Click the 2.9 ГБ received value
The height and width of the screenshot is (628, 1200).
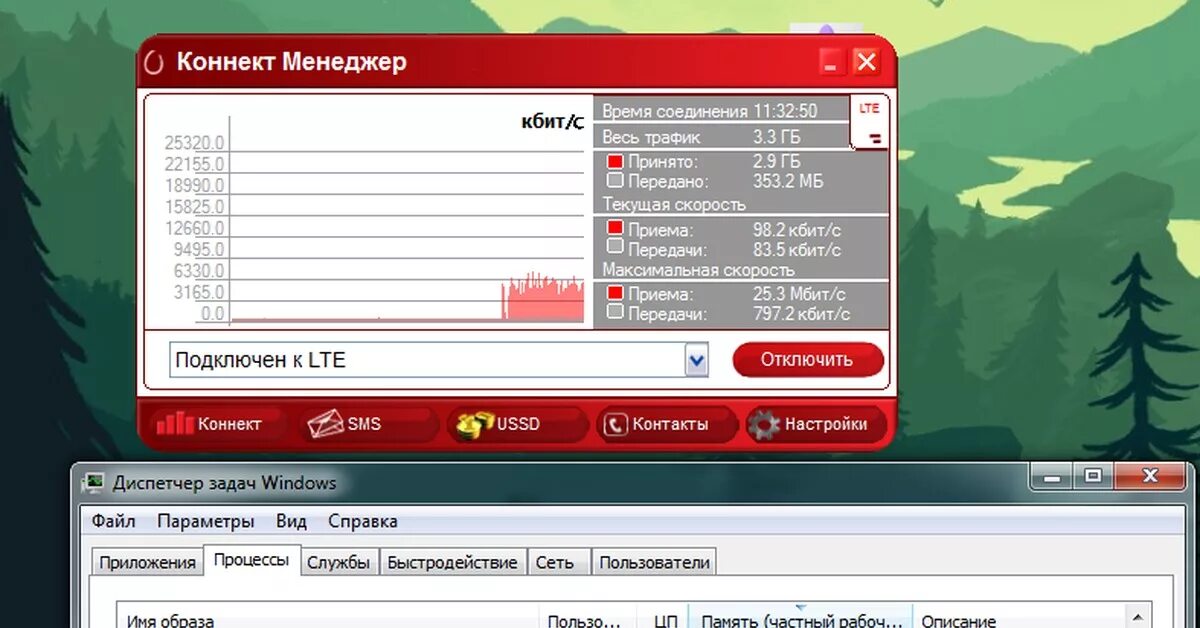coord(777,162)
